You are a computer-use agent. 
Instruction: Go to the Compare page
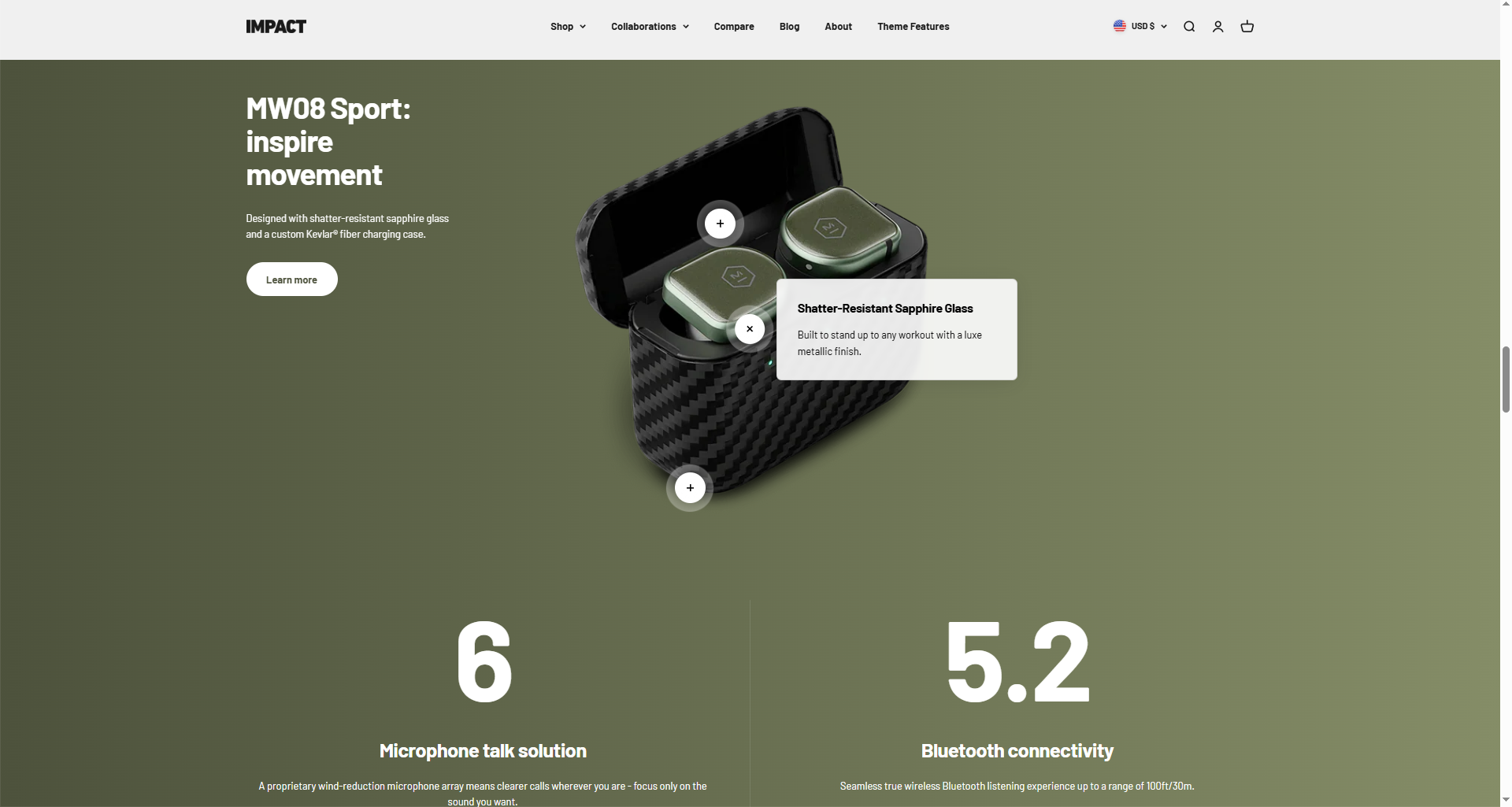734,27
